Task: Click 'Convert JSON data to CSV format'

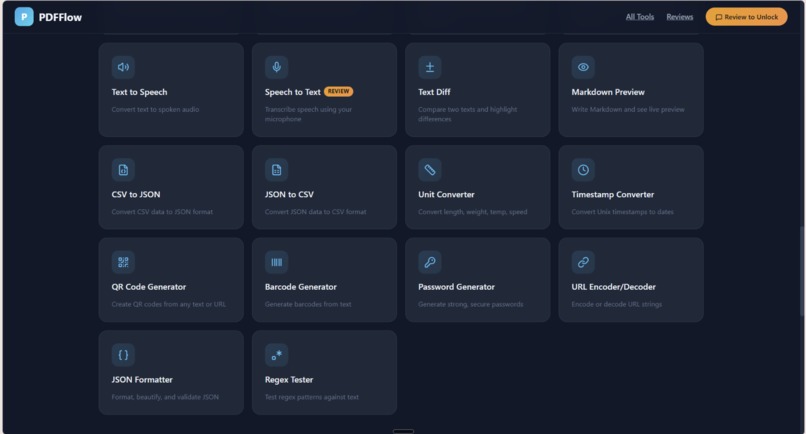Action: (316, 212)
